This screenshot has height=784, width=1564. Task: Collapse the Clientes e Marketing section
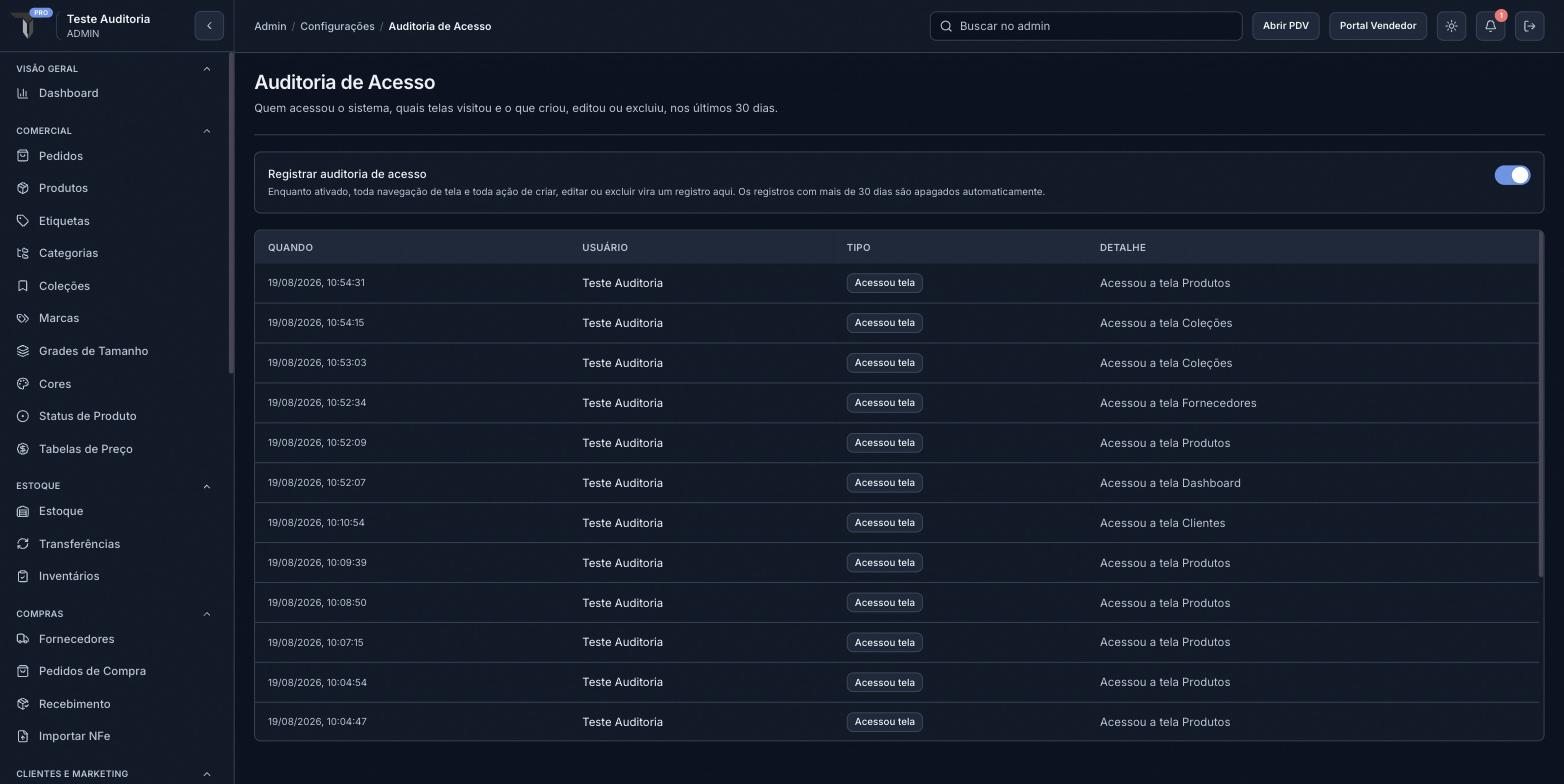pos(207,774)
